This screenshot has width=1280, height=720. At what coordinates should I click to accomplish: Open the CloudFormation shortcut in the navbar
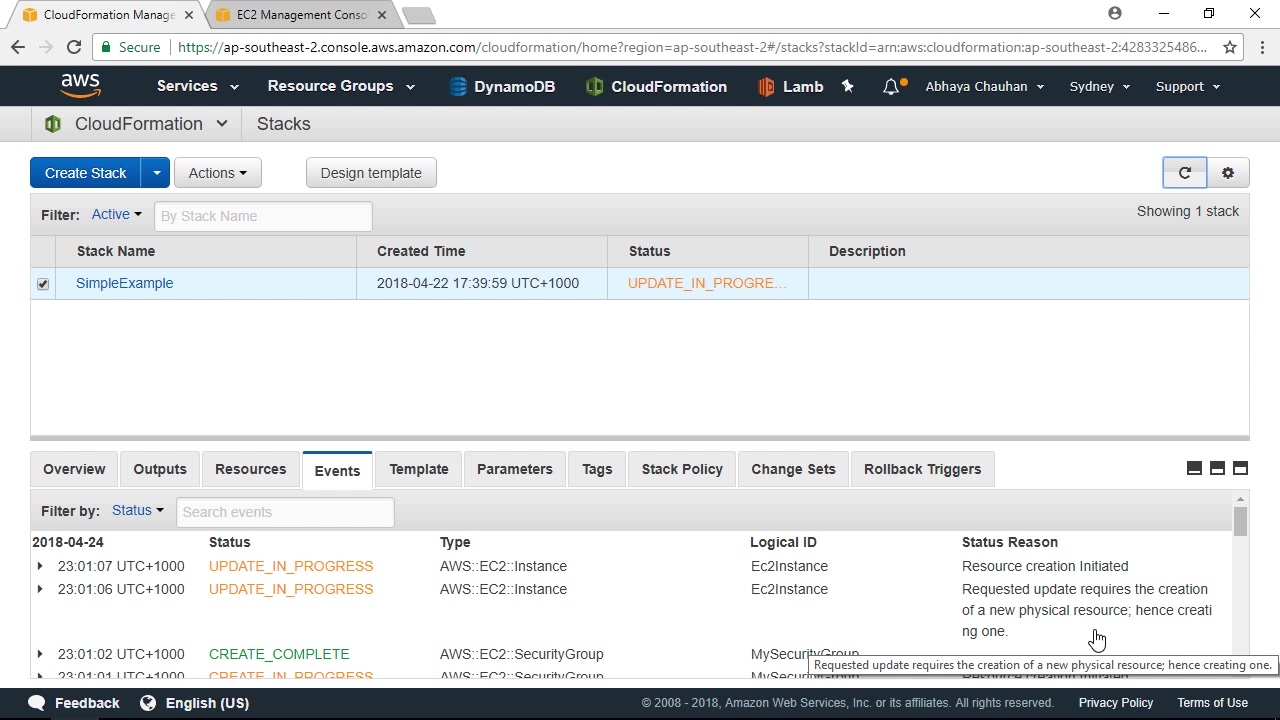tap(656, 87)
